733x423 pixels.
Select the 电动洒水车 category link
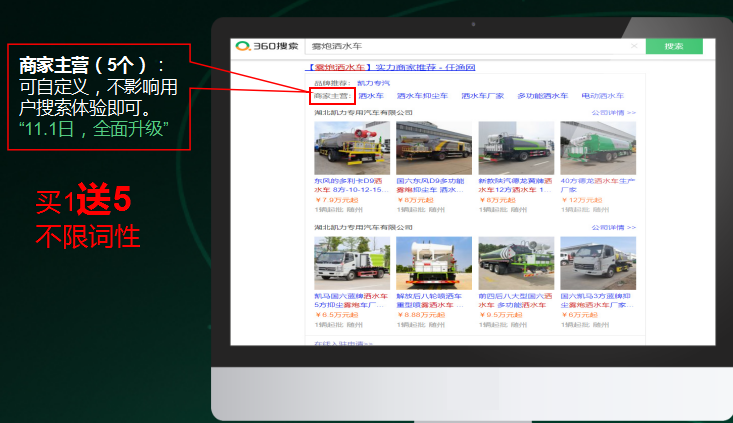pos(603,96)
